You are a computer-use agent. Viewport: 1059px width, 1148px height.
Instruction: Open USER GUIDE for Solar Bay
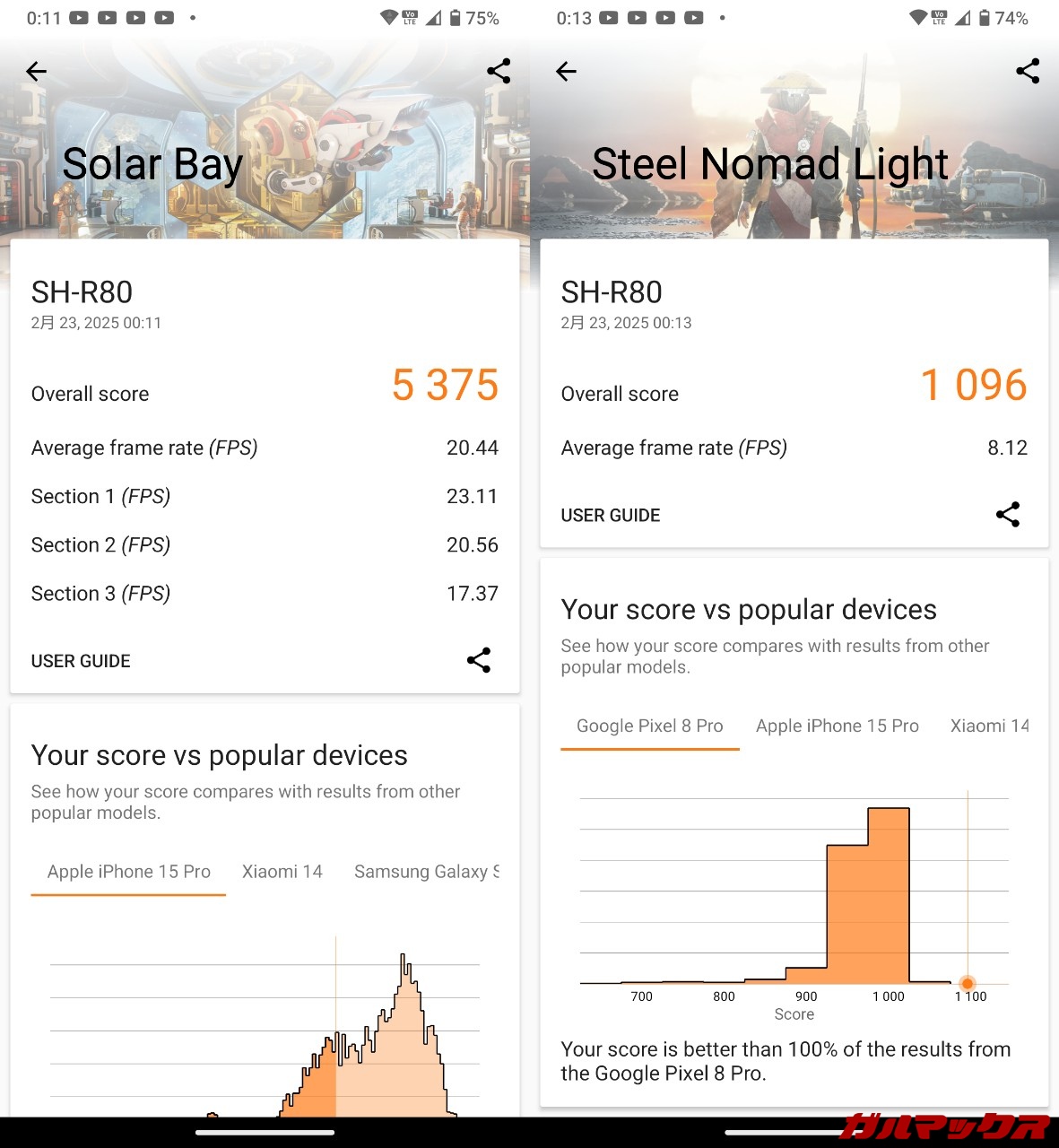click(x=81, y=661)
